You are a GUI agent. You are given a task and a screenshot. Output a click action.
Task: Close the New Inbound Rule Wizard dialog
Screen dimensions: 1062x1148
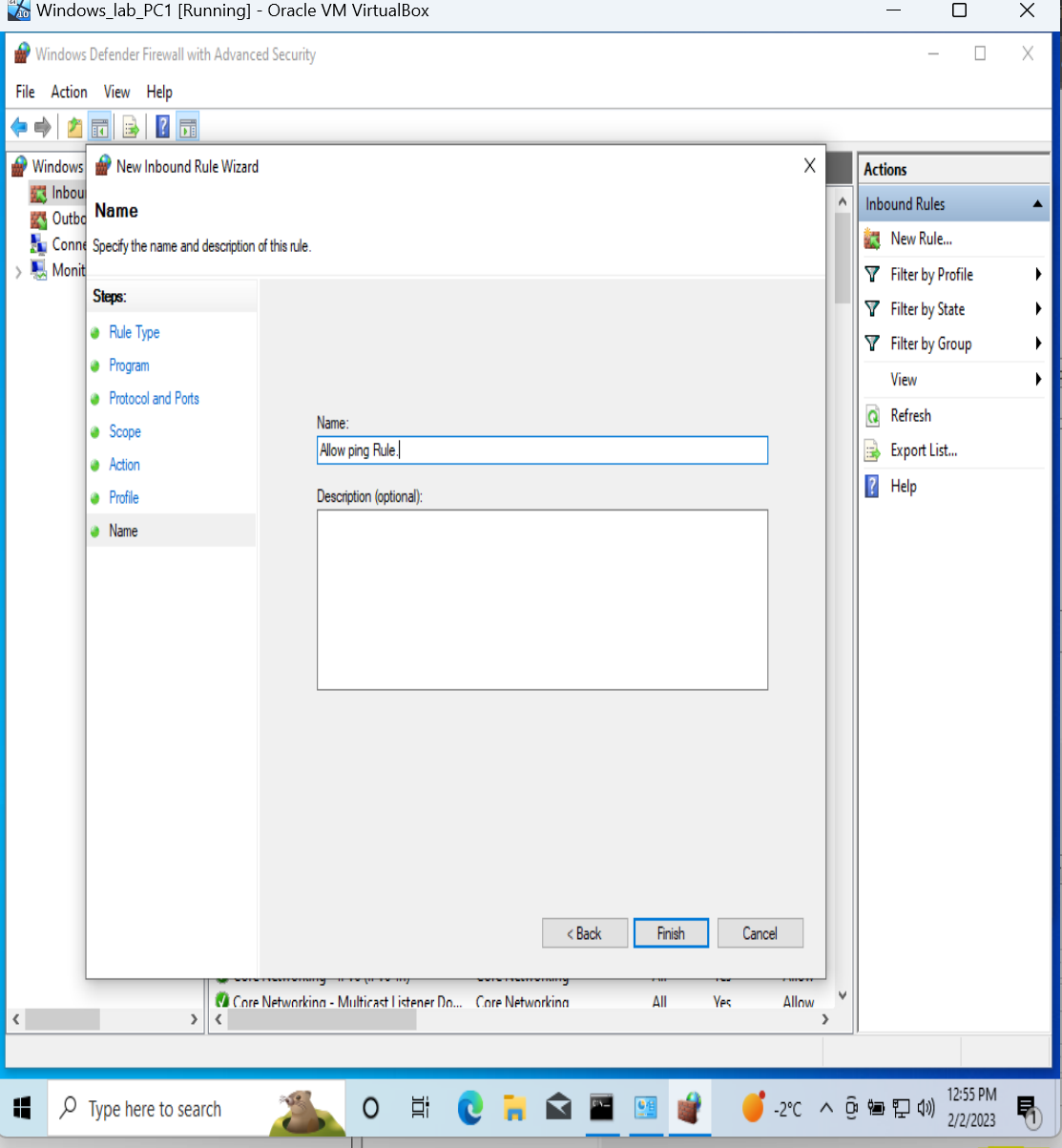(x=809, y=166)
